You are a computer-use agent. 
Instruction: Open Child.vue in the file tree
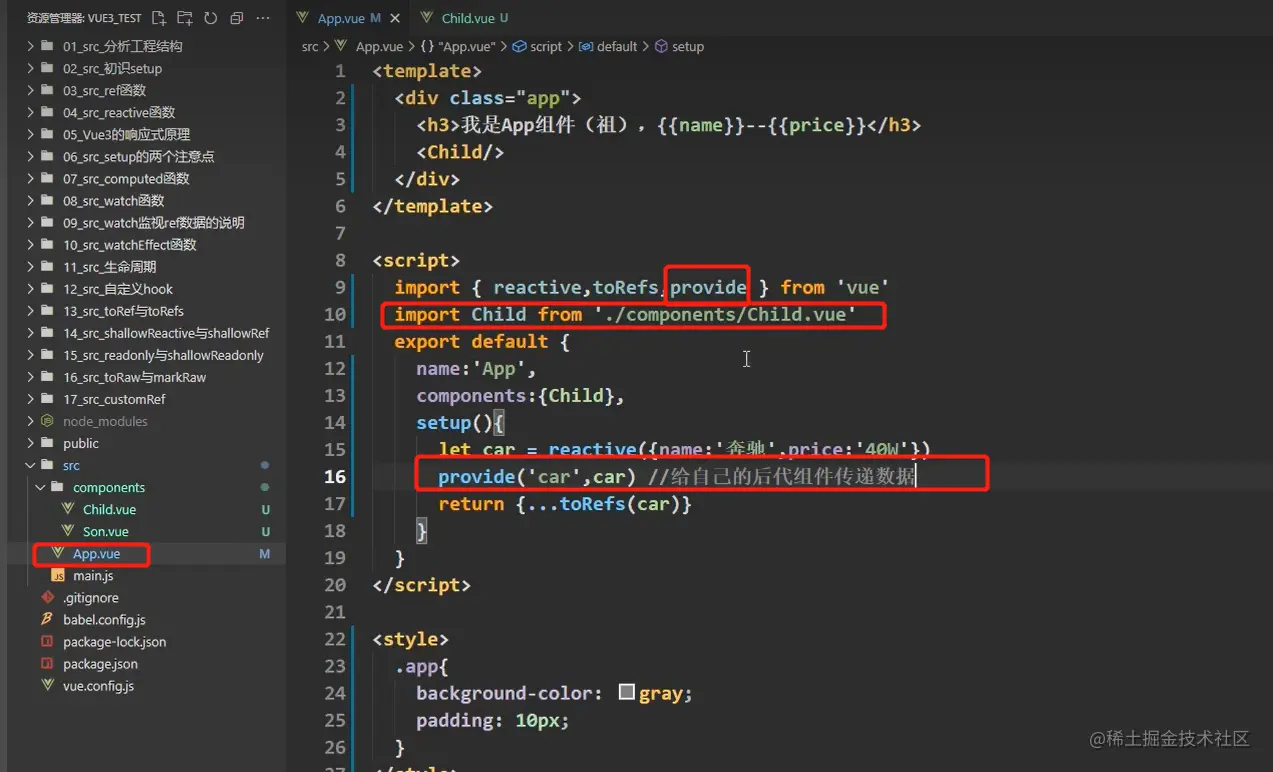(x=109, y=509)
